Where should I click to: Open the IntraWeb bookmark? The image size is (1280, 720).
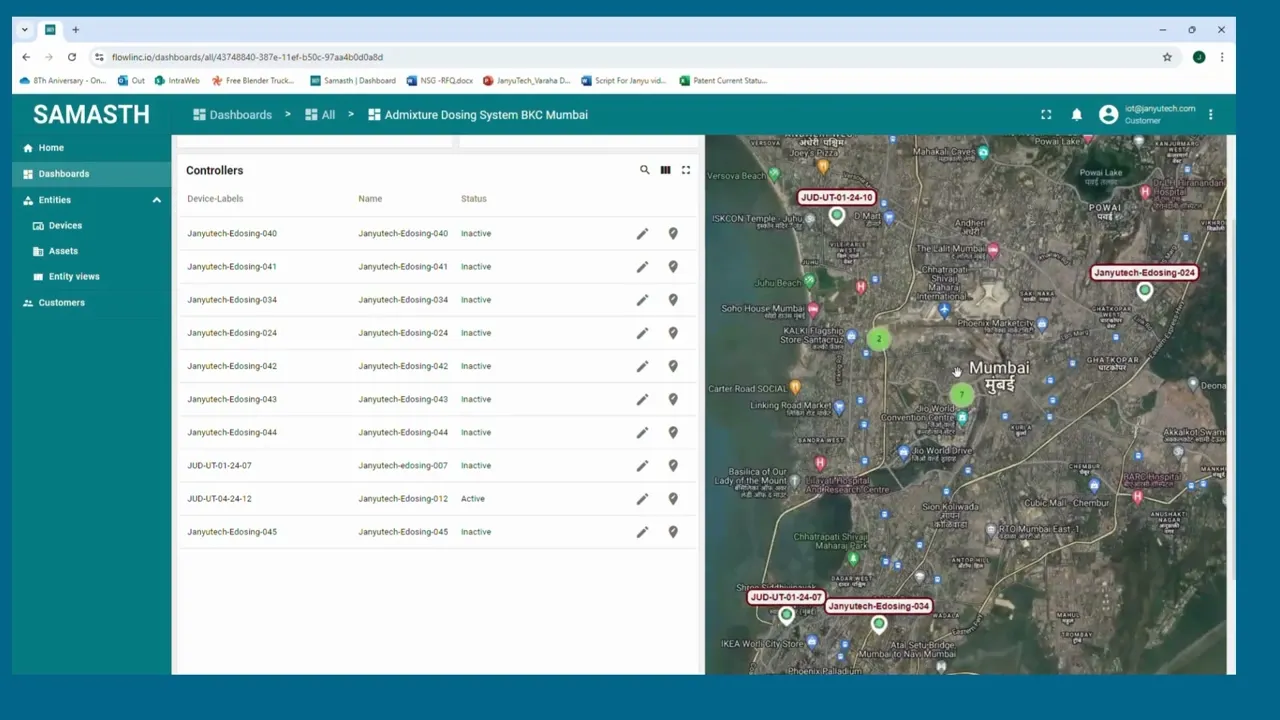[x=177, y=81]
